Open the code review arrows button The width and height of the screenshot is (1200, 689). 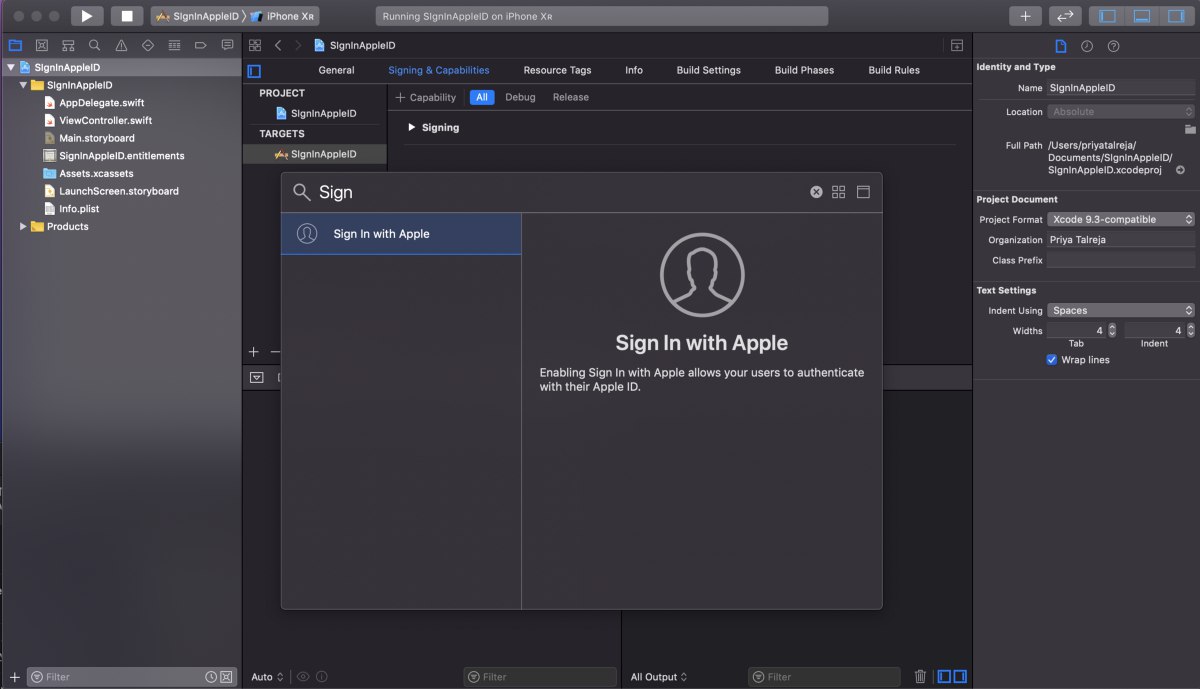[1065, 16]
